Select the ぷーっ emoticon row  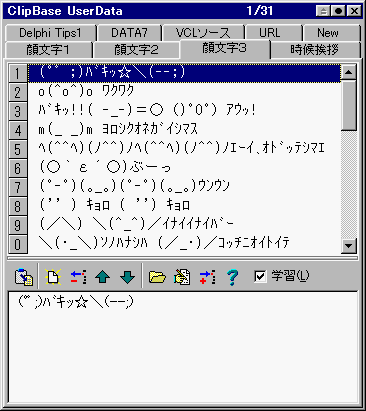point(184,168)
